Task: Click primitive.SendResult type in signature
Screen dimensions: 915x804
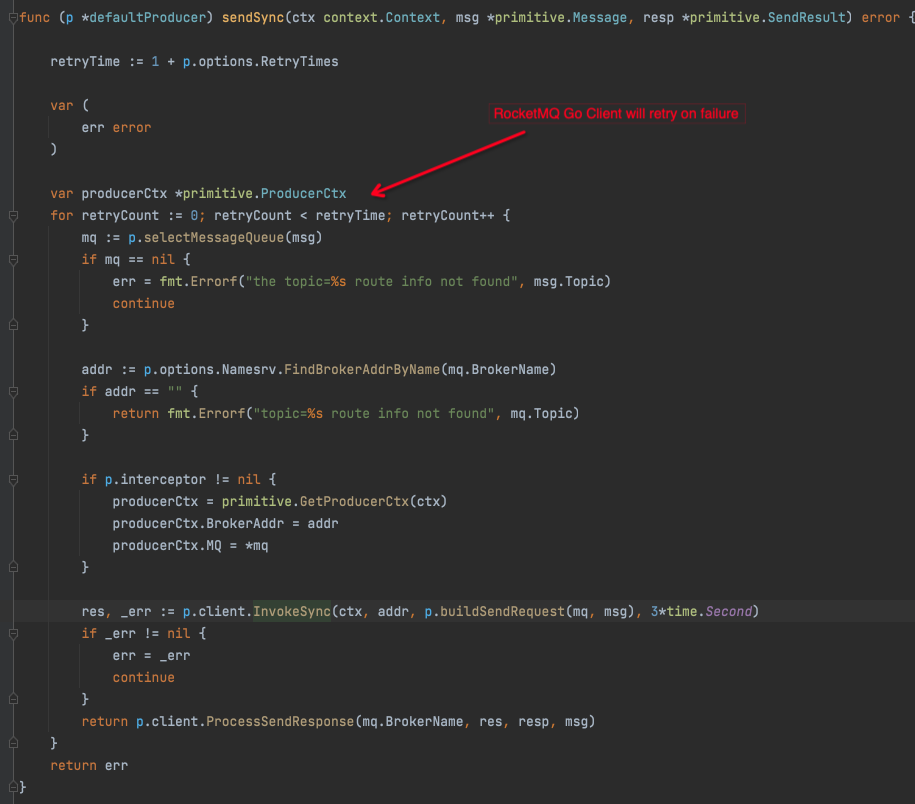Action: [767, 18]
